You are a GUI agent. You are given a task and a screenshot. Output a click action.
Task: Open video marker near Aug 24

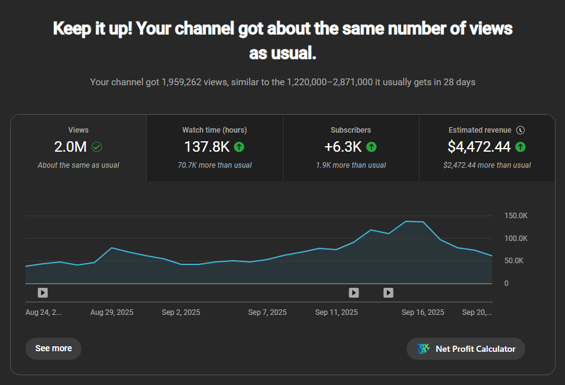click(43, 293)
